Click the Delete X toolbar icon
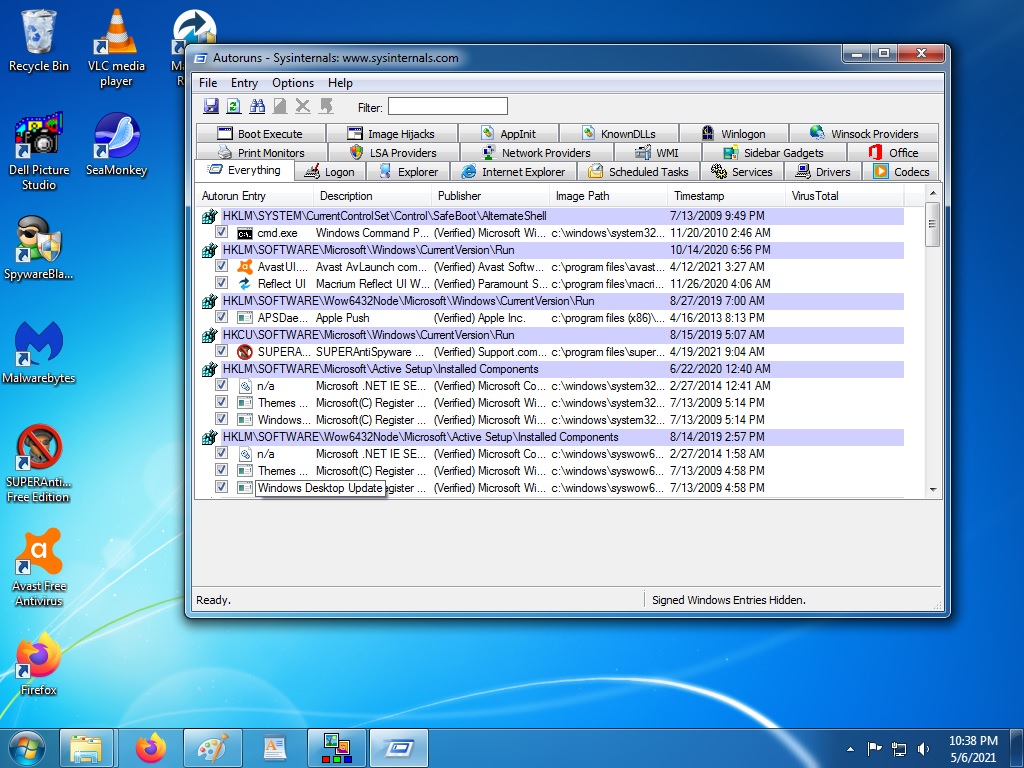 tap(302, 106)
